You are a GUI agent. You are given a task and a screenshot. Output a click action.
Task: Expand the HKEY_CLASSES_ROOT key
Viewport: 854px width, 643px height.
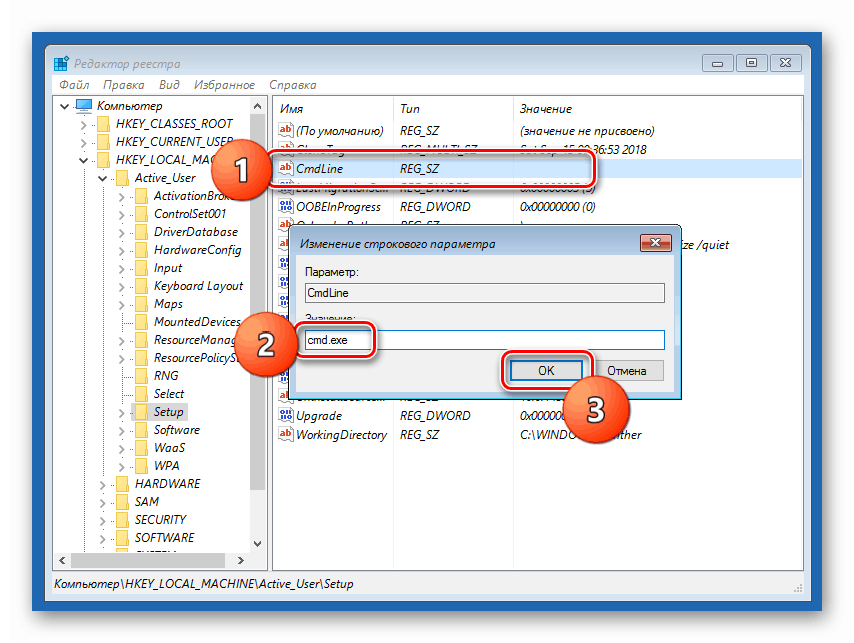coord(83,125)
